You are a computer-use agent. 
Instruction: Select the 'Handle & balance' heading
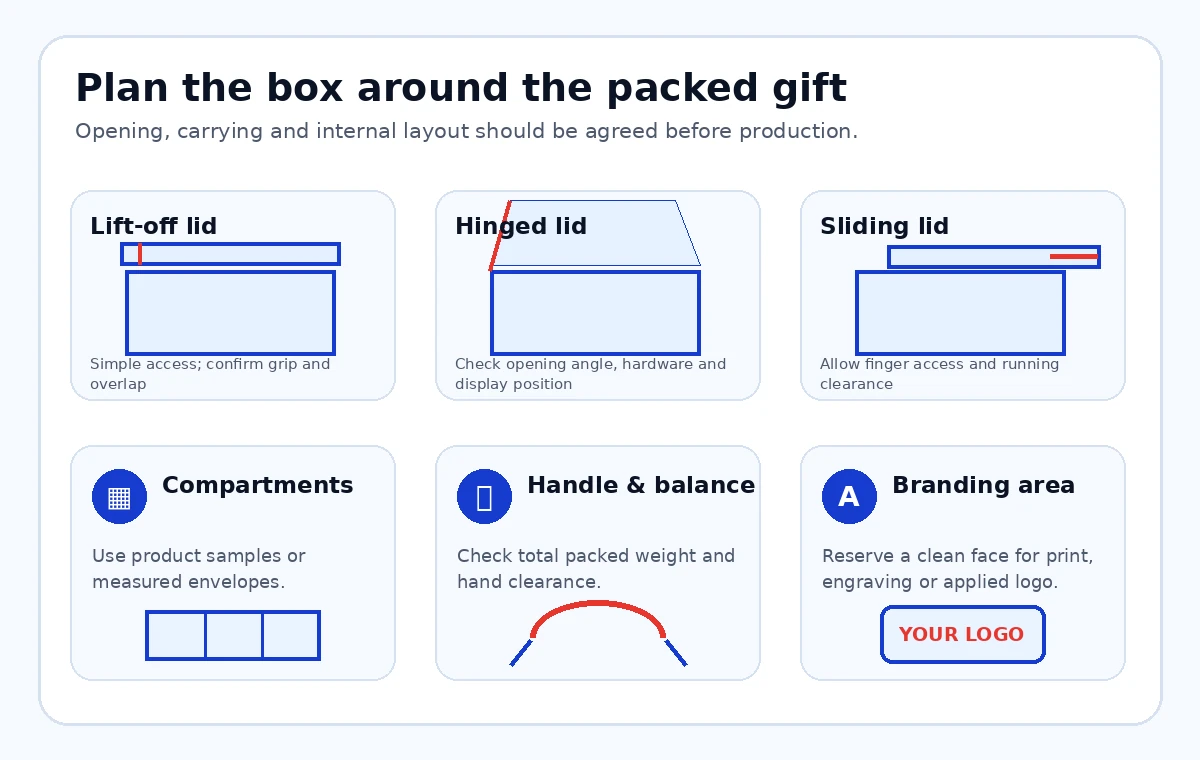(x=641, y=485)
